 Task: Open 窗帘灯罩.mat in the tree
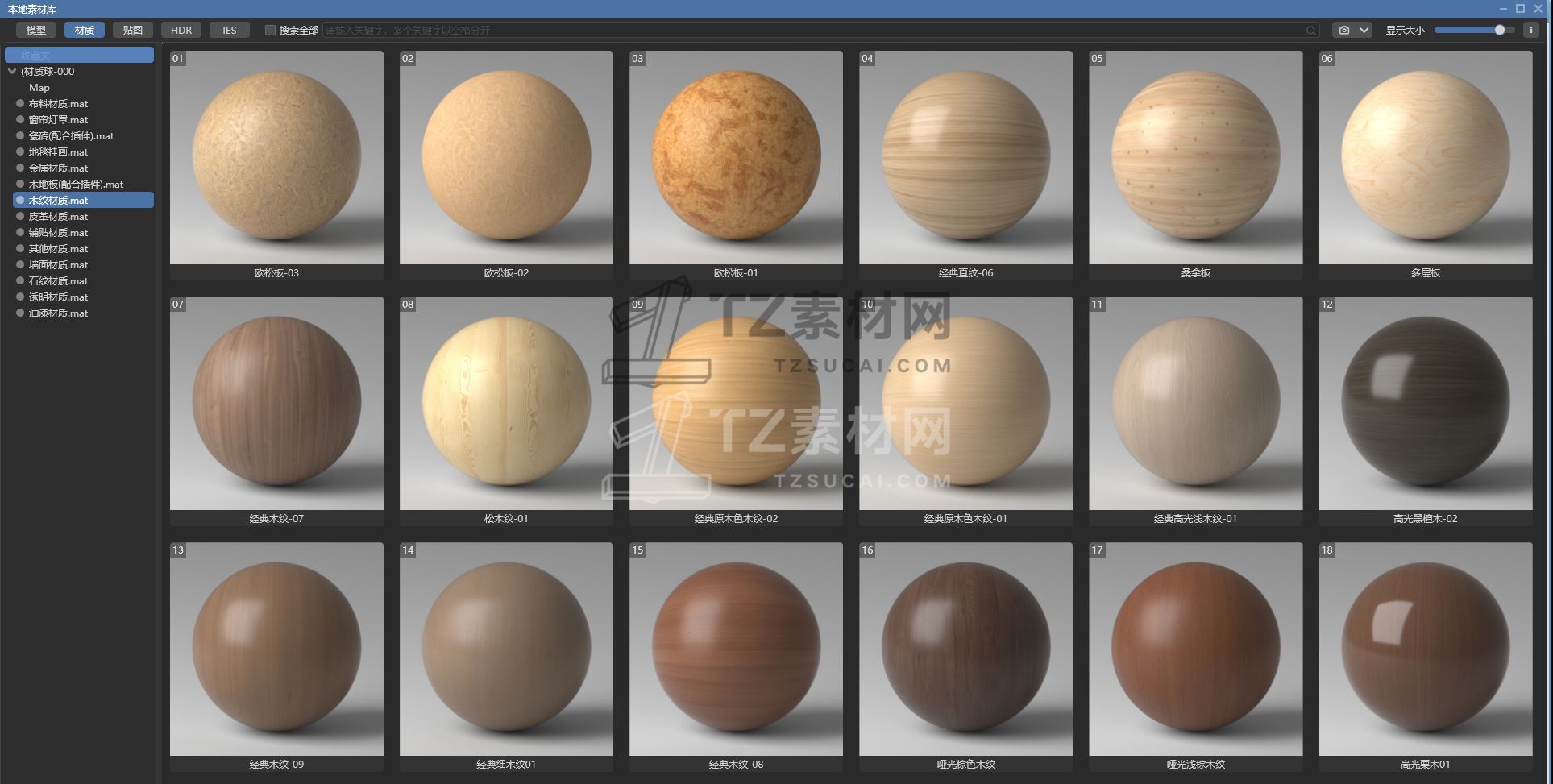pyautogui.click(x=58, y=119)
